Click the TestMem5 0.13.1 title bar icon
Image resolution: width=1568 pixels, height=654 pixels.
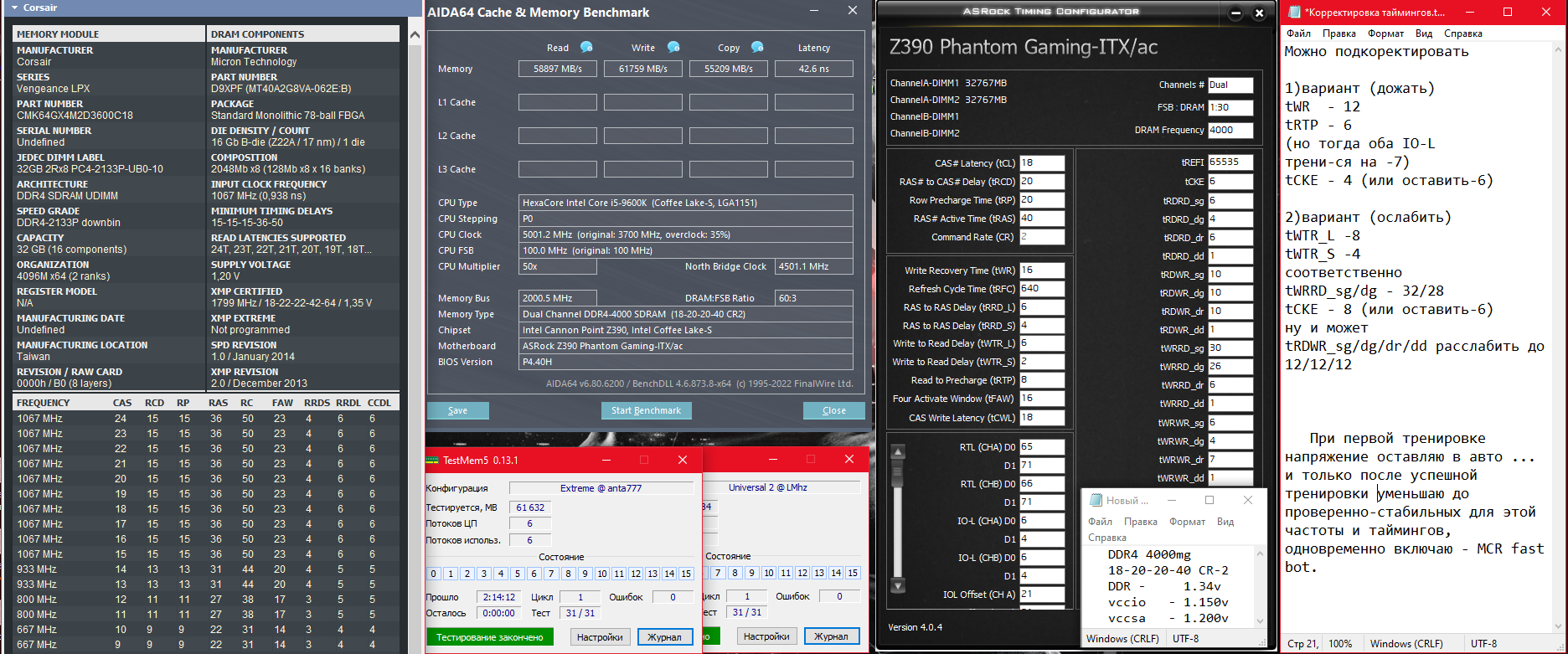pyautogui.click(x=432, y=460)
